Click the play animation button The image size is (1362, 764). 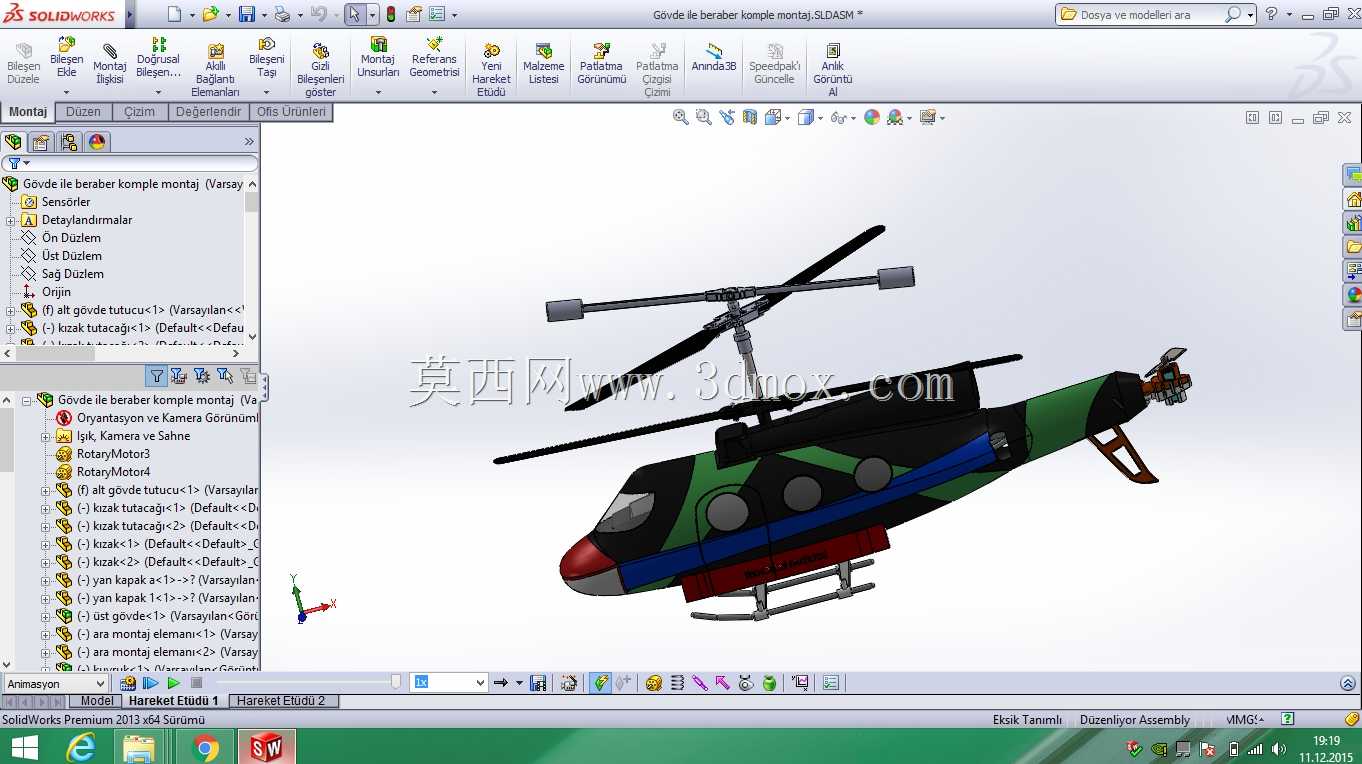pos(173,683)
